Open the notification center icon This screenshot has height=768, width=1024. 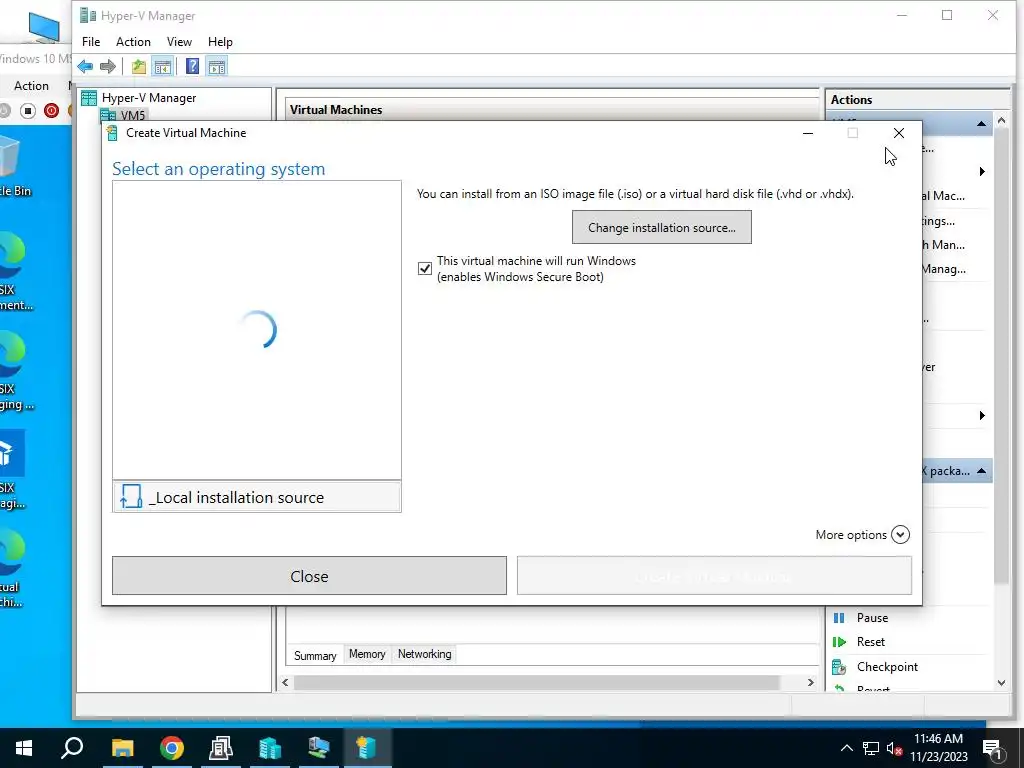[993, 749]
